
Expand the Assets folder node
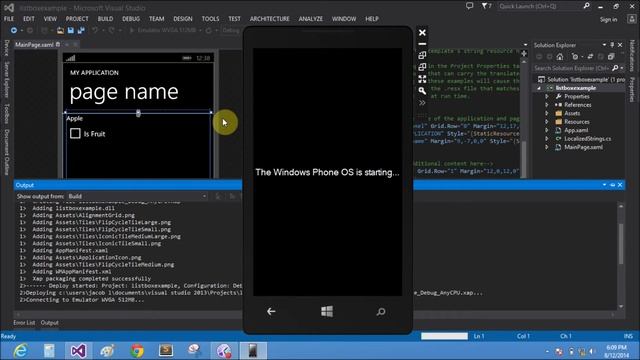(547, 113)
